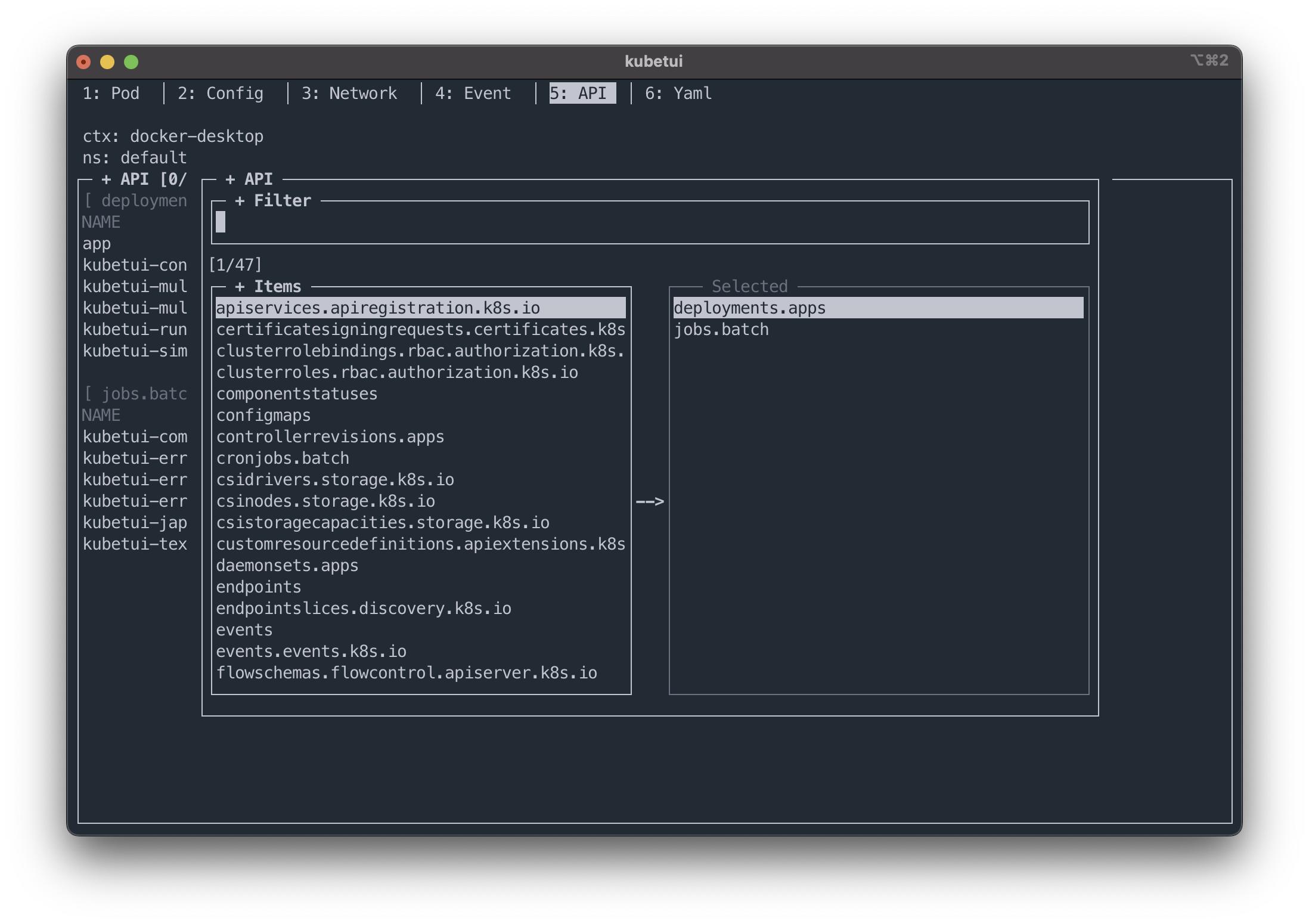
Task: Open the 6: Yaml tab
Action: click(678, 94)
